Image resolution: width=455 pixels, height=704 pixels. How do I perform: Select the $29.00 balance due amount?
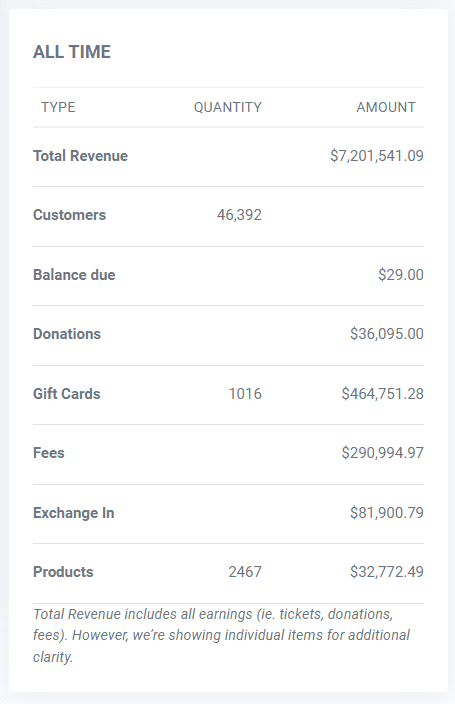coord(401,275)
